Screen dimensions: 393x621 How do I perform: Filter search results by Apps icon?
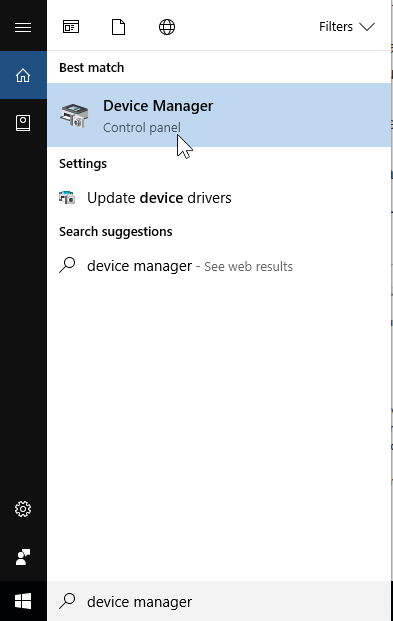click(71, 27)
